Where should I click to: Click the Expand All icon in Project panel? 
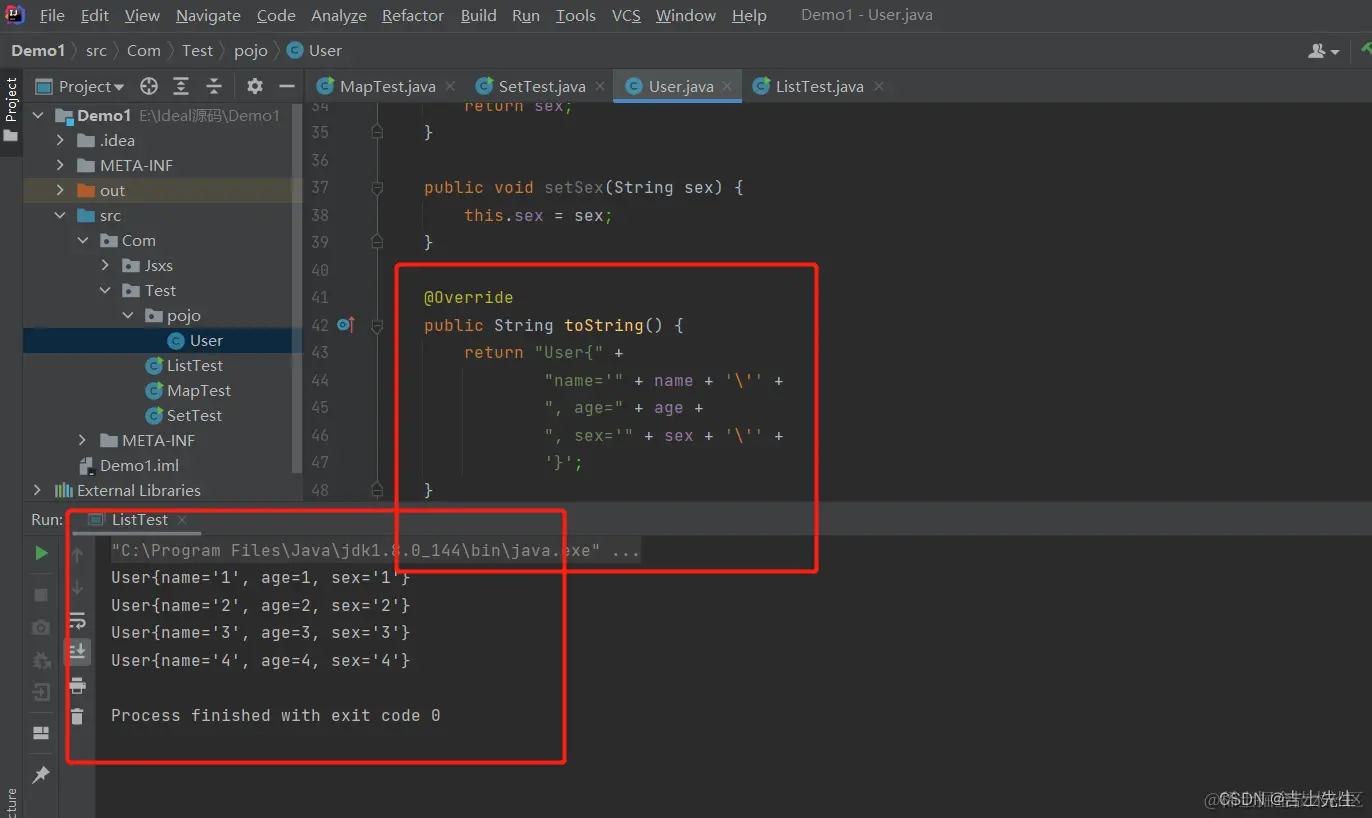(181, 86)
